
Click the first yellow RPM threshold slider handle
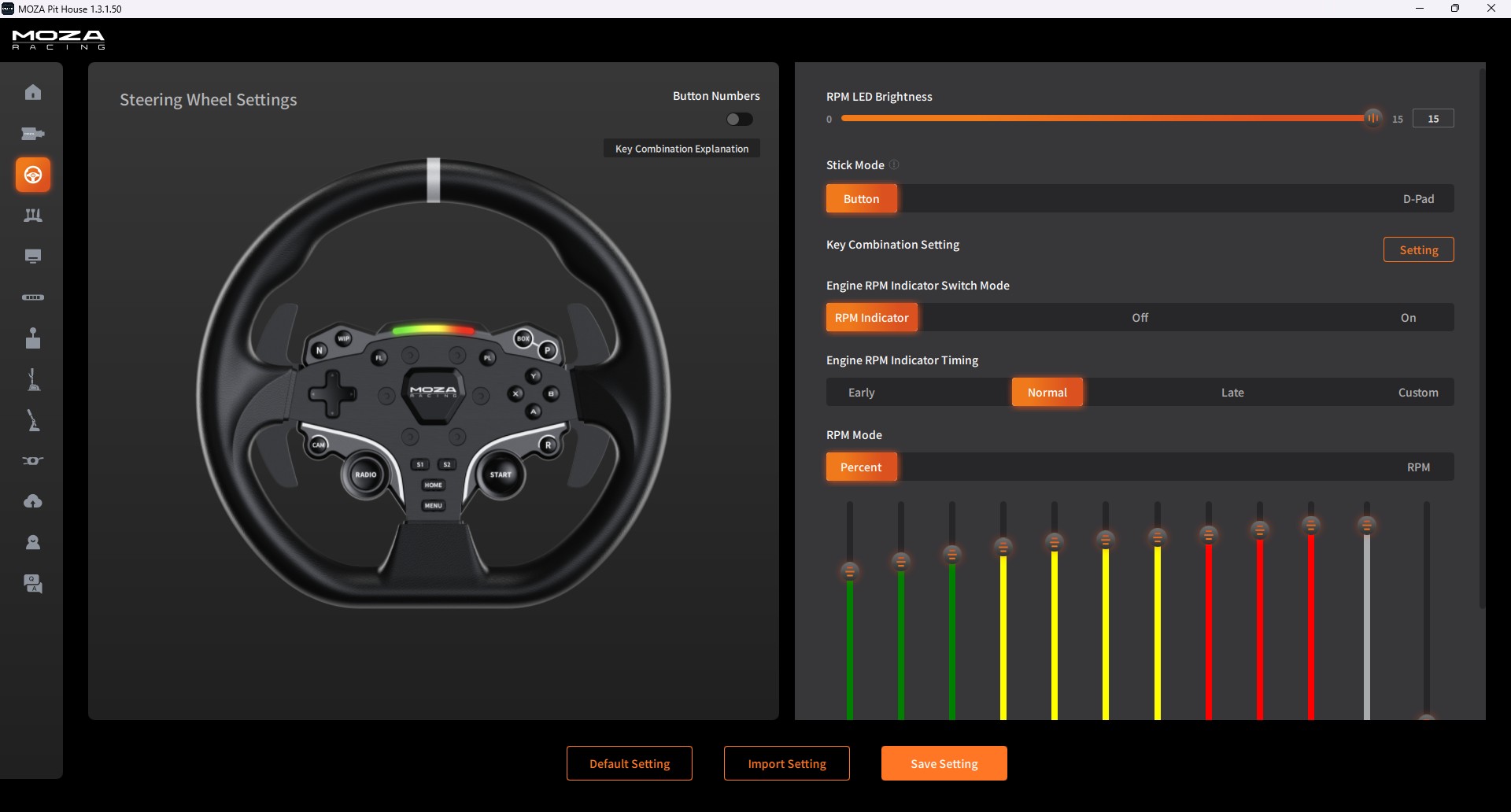click(x=1003, y=546)
